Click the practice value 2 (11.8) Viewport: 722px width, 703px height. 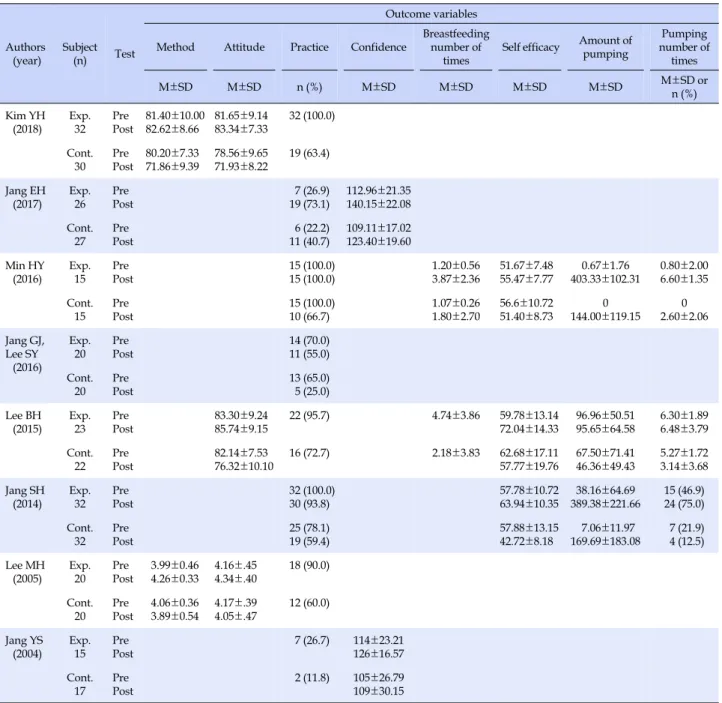(x=312, y=678)
